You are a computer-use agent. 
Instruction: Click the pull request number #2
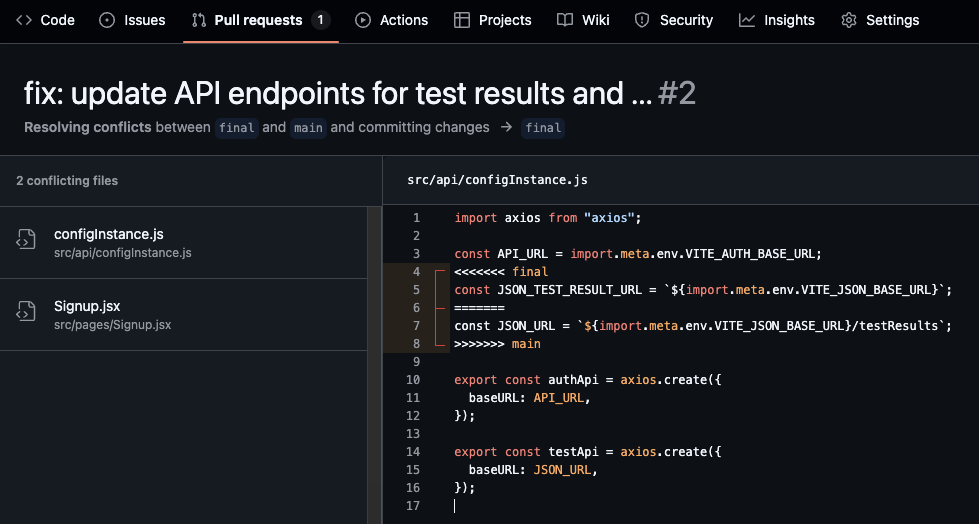pos(677,94)
